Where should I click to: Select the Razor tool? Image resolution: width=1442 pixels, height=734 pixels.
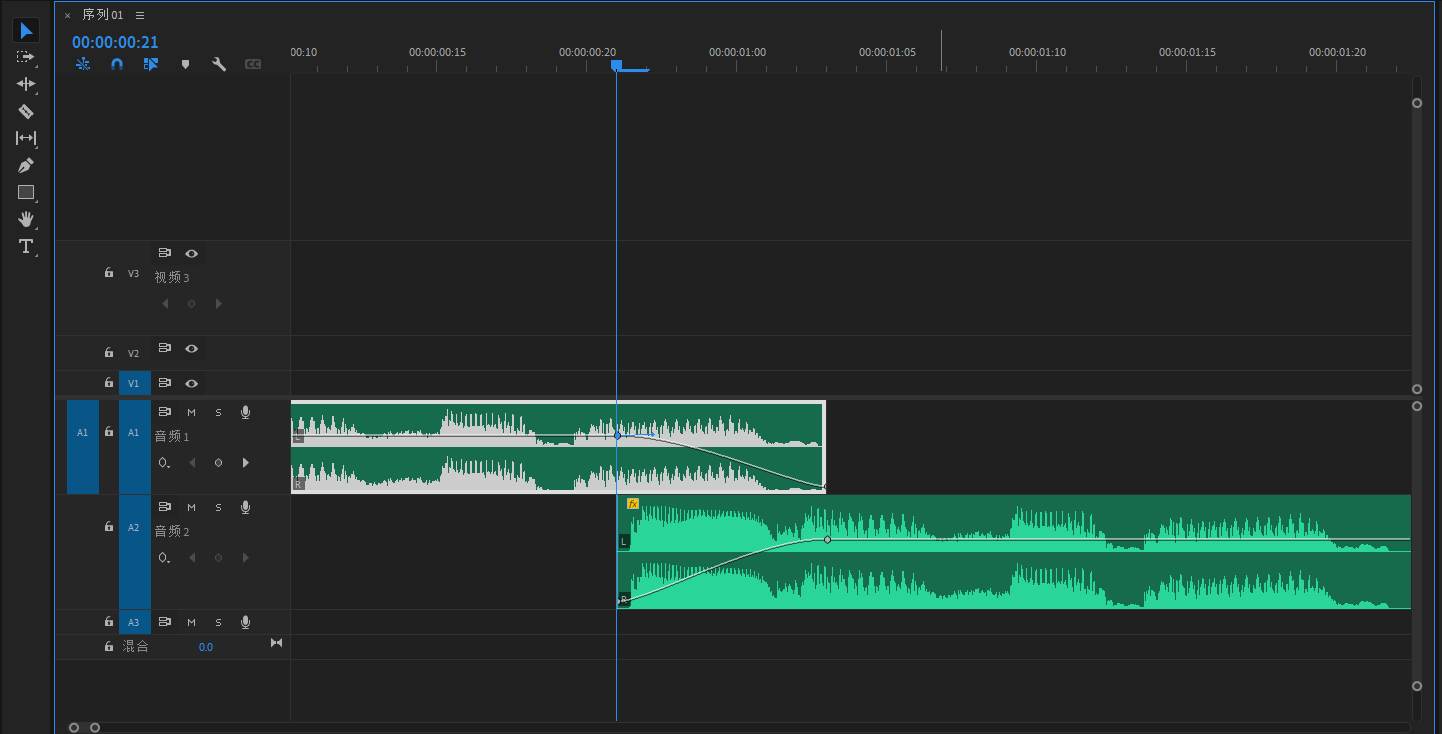pyautogui.click(x=26, y=111)
